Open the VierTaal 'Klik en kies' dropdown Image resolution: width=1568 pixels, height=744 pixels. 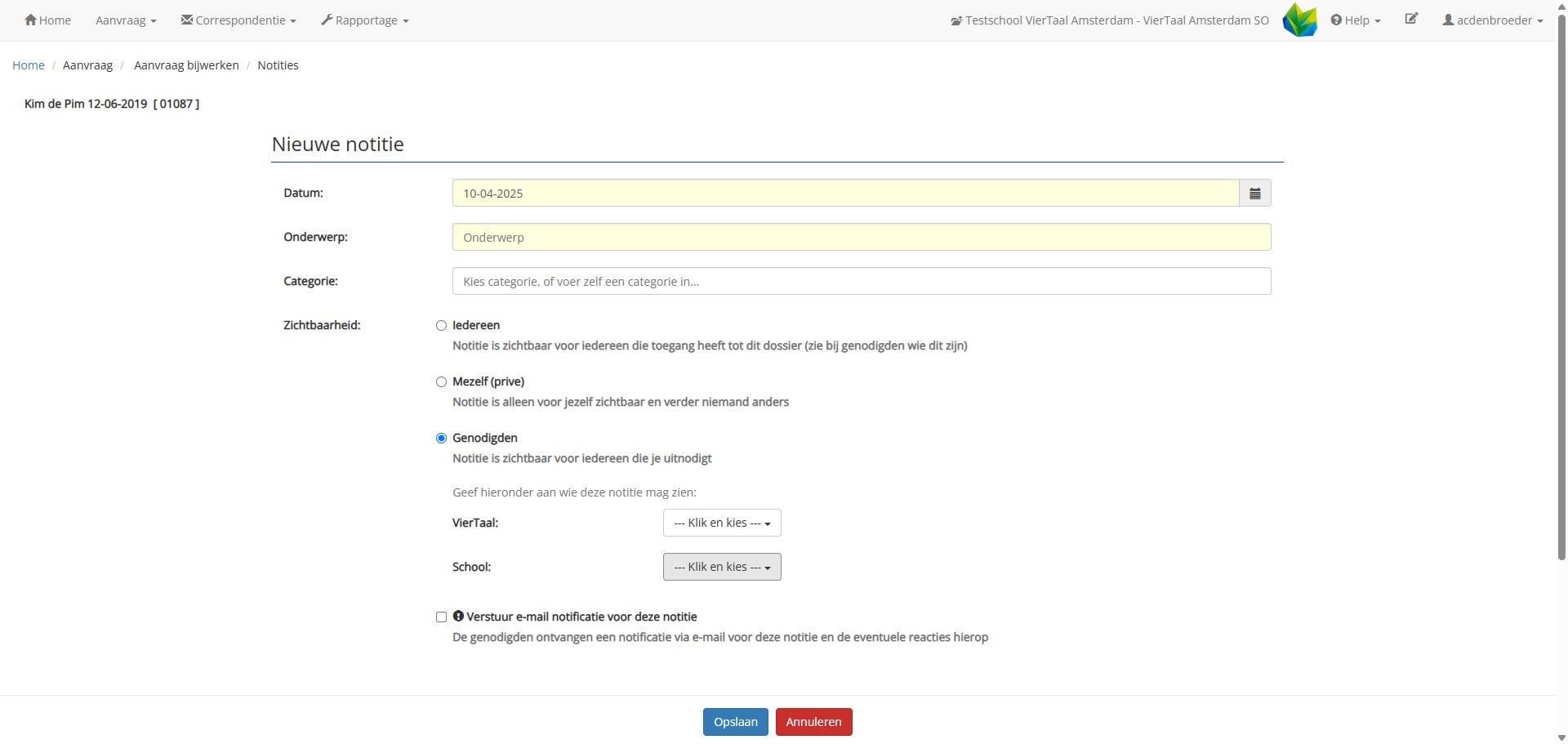coord(722,523)
